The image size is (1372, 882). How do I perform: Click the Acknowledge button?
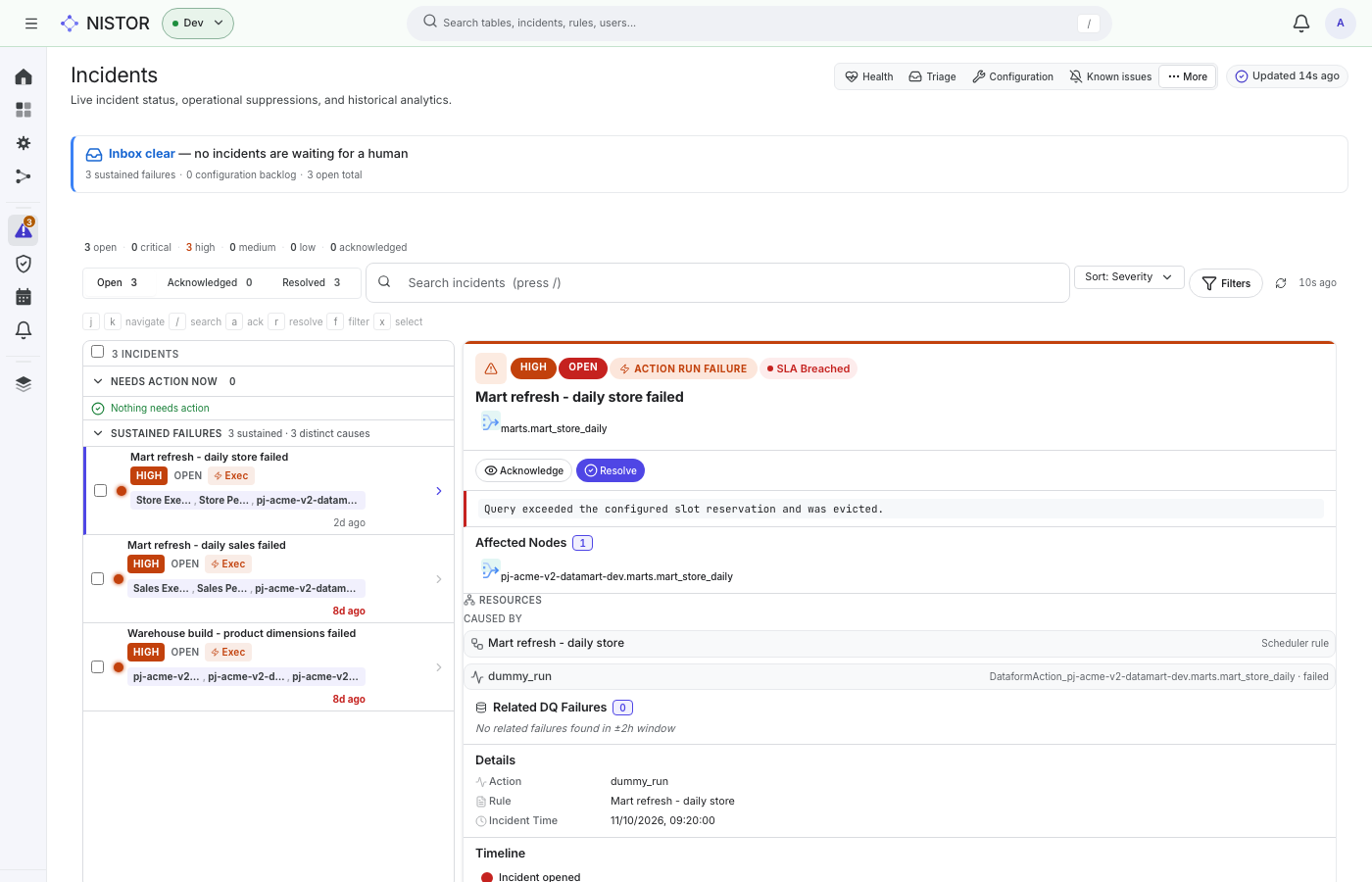click(x=524, y=470)
